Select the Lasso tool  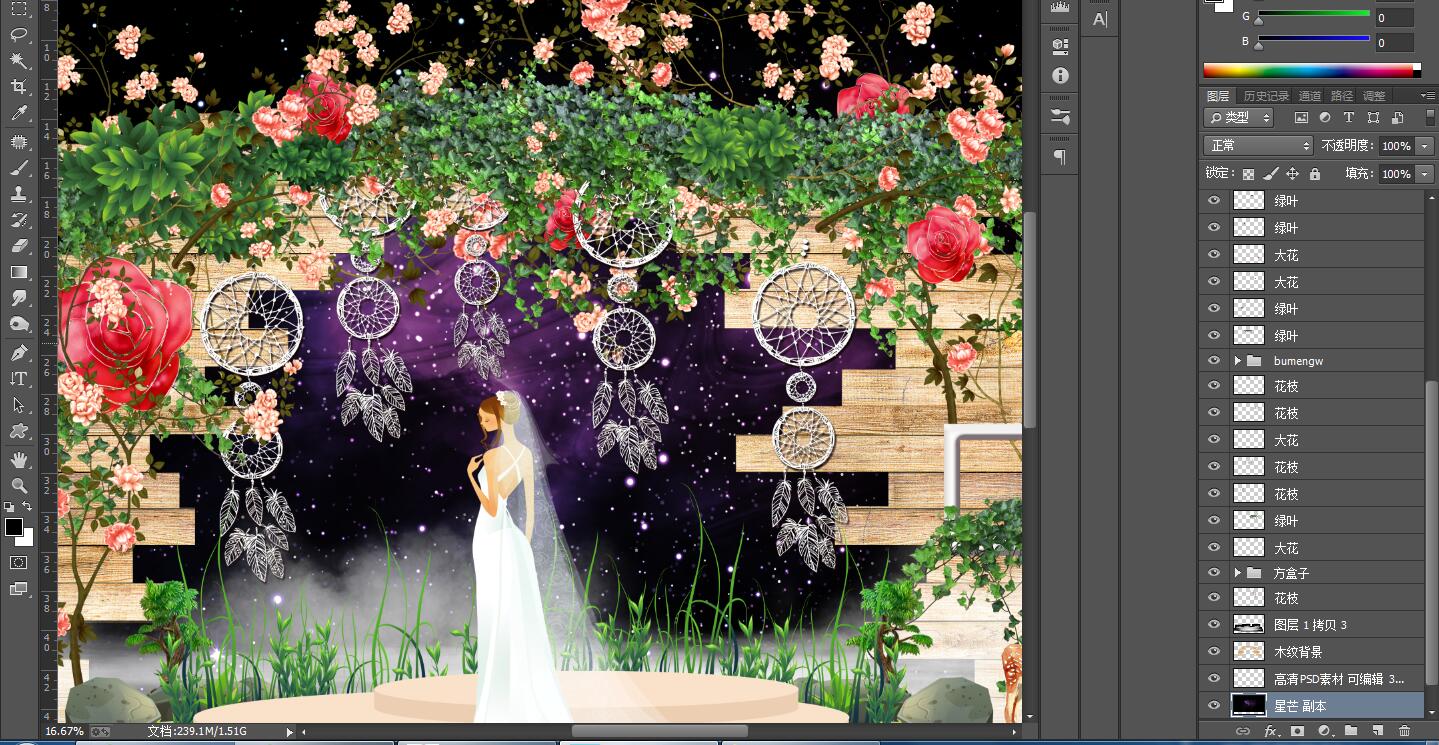(x=19, y=34)
